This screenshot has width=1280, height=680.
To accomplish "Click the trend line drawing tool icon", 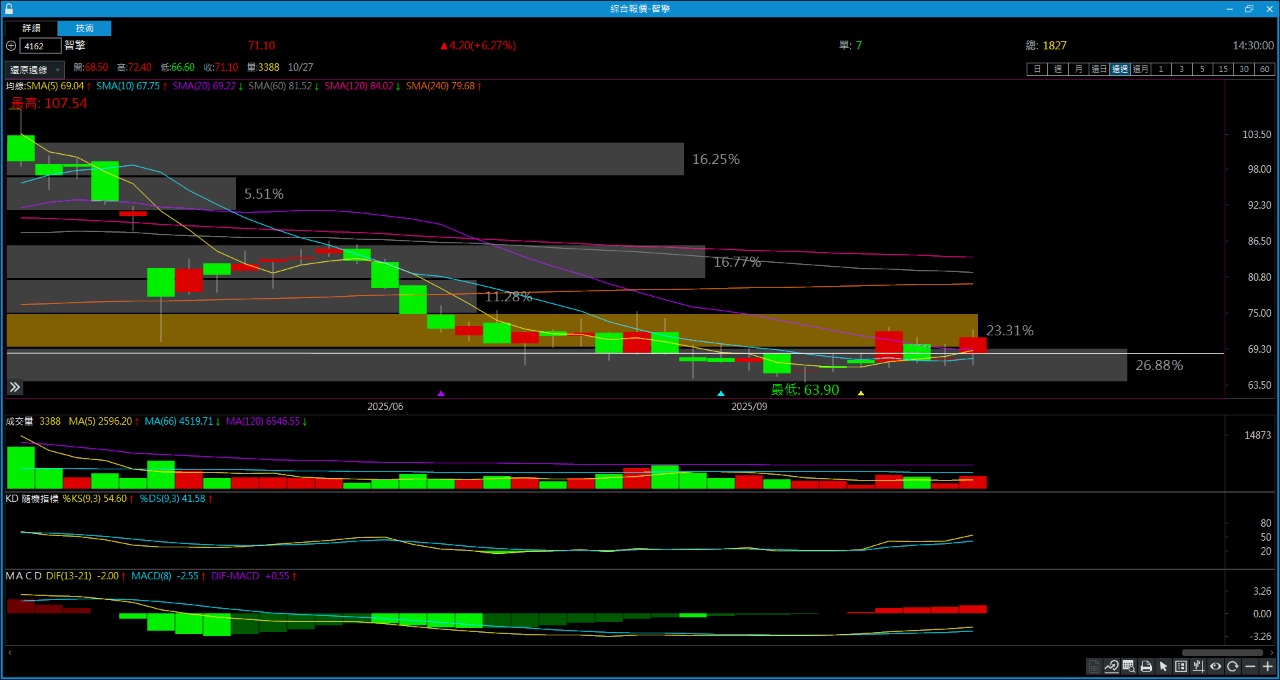I will (1112, 667).
